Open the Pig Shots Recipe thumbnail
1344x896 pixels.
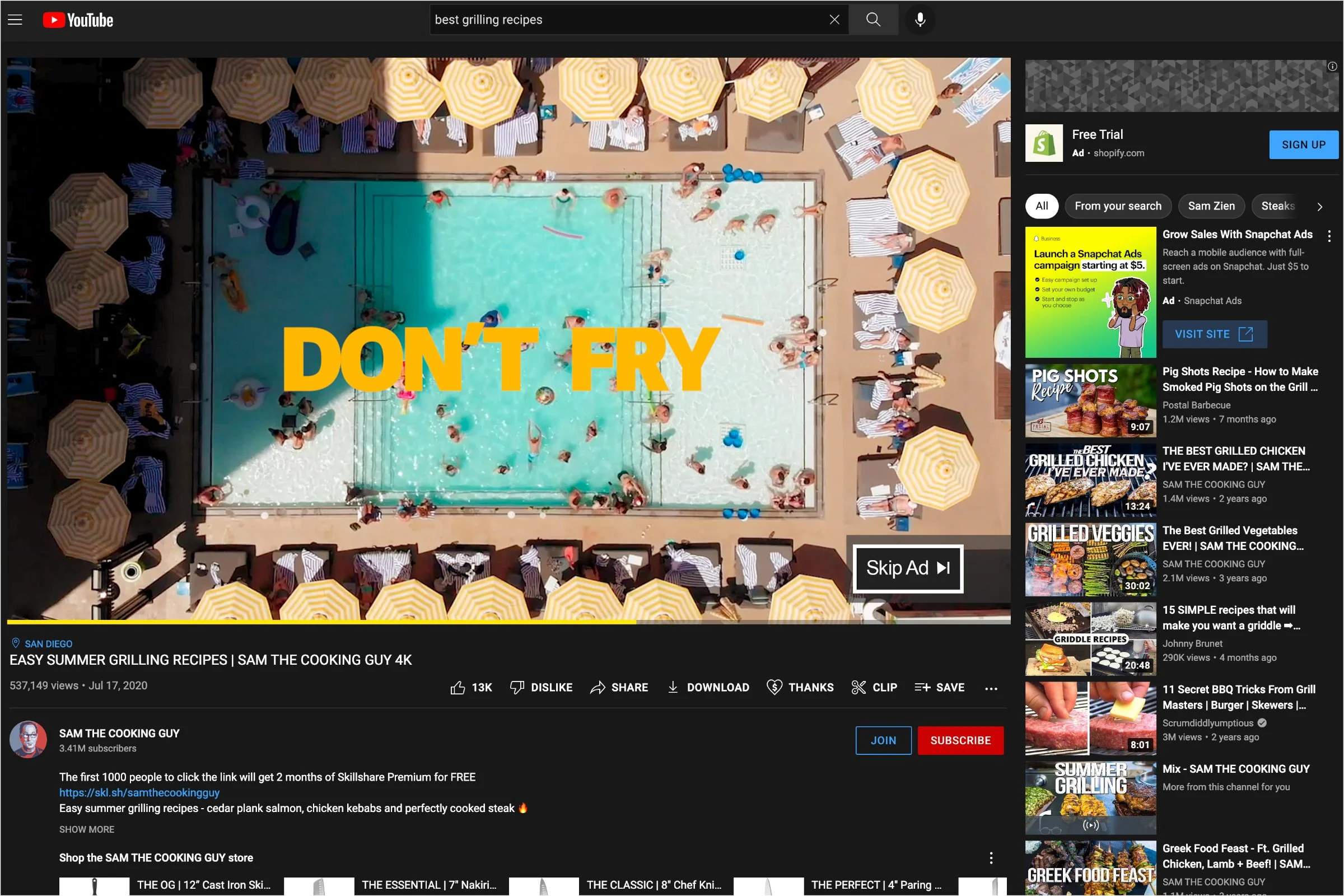pos(1090,400)
